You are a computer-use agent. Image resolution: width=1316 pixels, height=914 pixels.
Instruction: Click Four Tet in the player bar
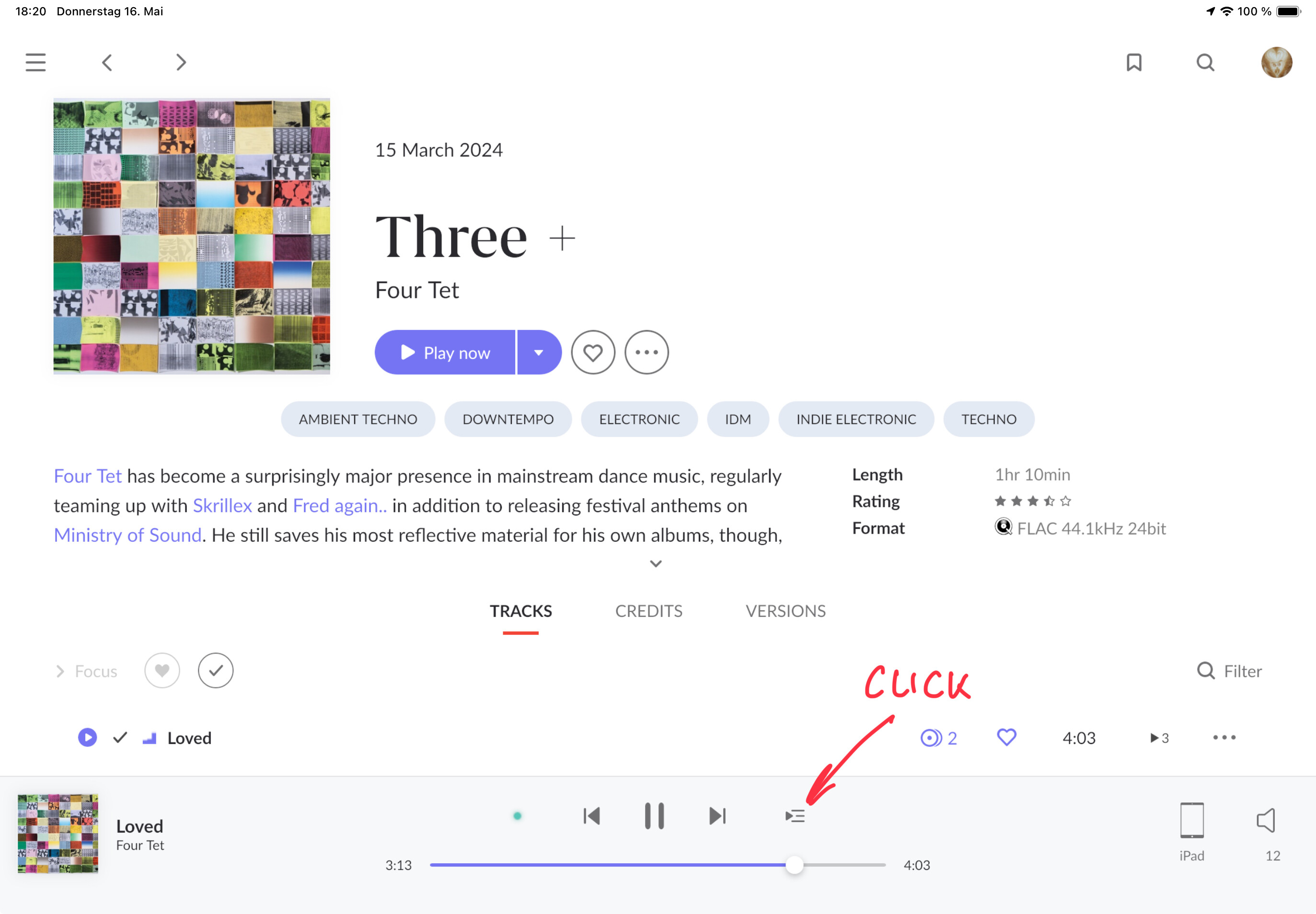point(140,845)
